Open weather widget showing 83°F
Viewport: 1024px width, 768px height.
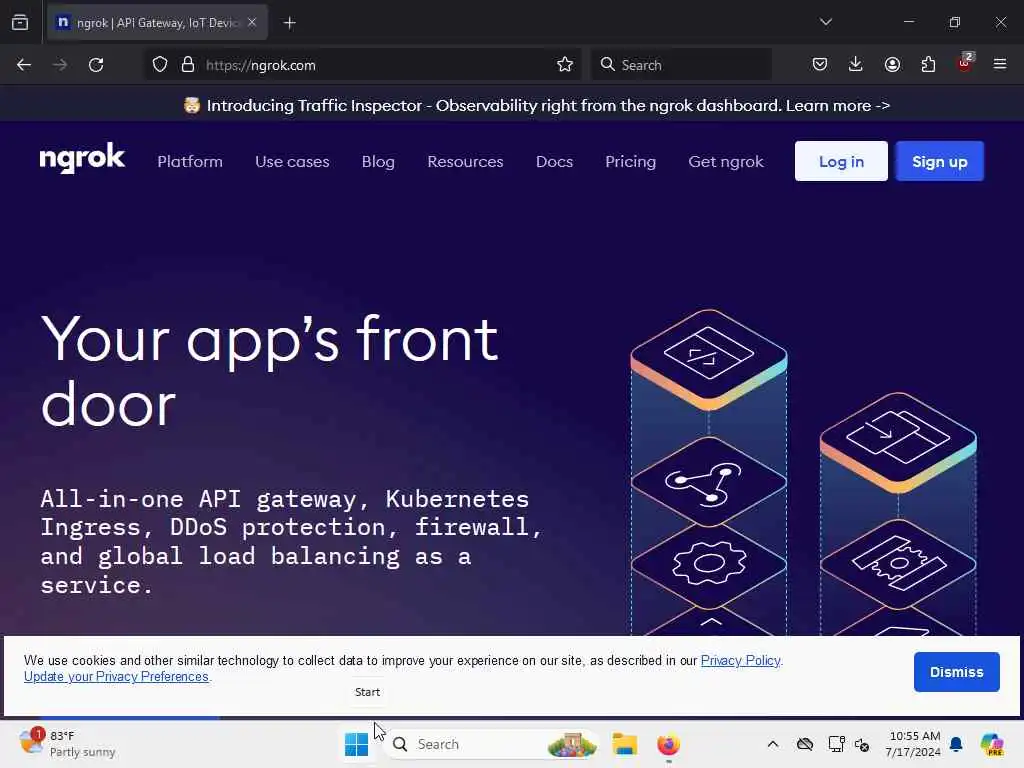coord(67,744)
